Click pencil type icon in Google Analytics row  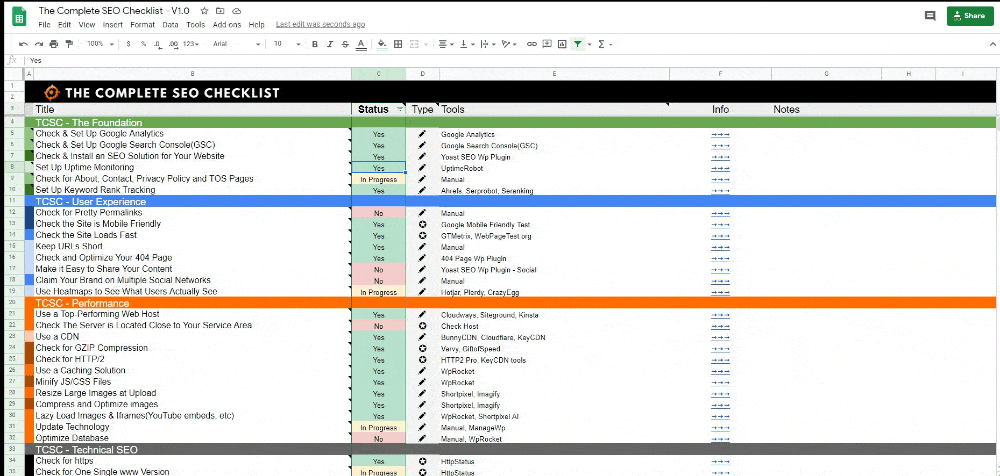point(422,135)
